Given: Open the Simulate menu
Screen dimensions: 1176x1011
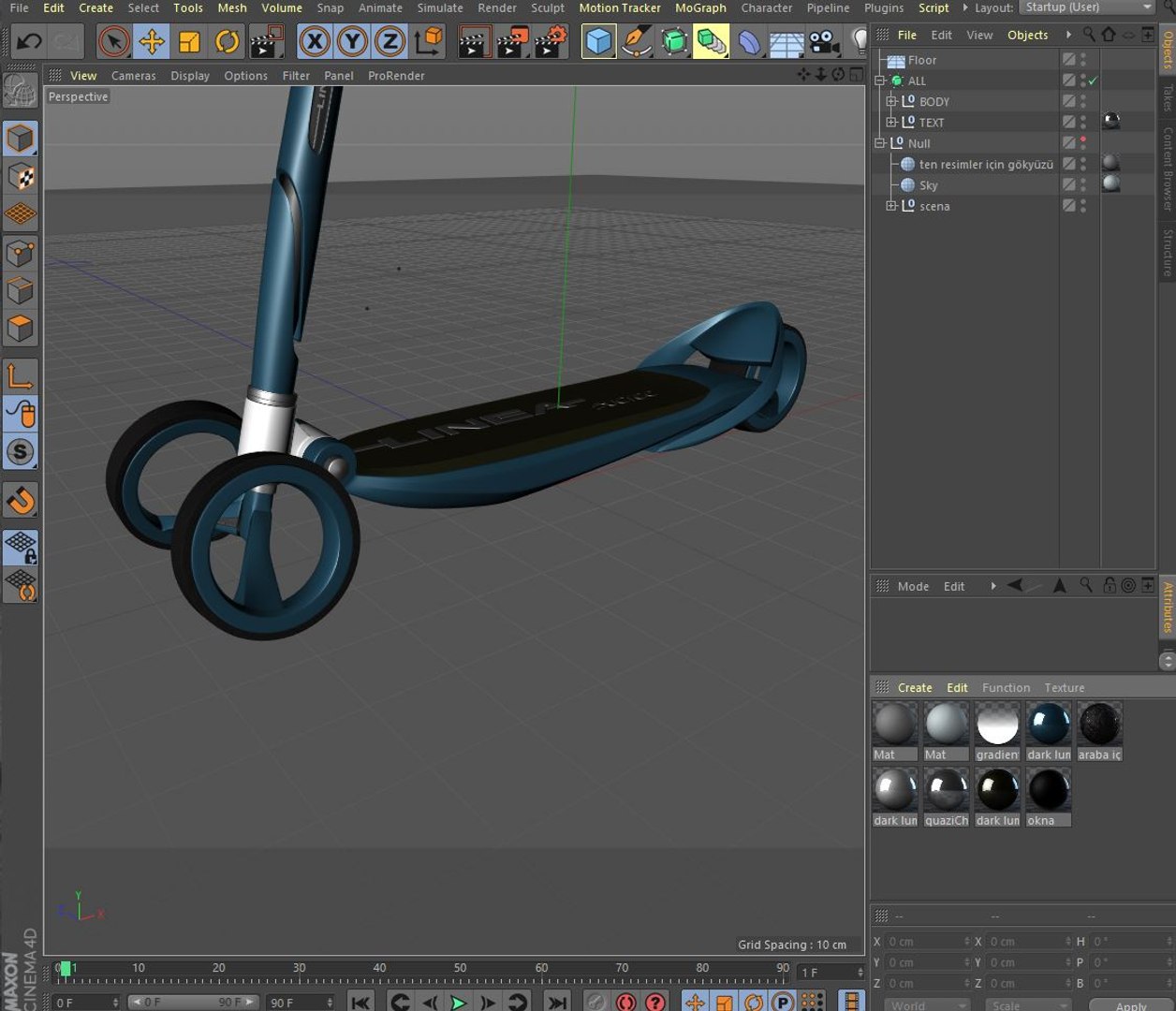Looking at the screenshot, I should coord(440,7).
